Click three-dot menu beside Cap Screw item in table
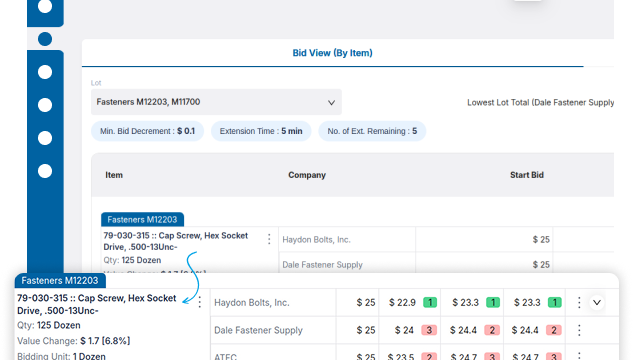This screenshot has height=360, width=633. (269, 239)
